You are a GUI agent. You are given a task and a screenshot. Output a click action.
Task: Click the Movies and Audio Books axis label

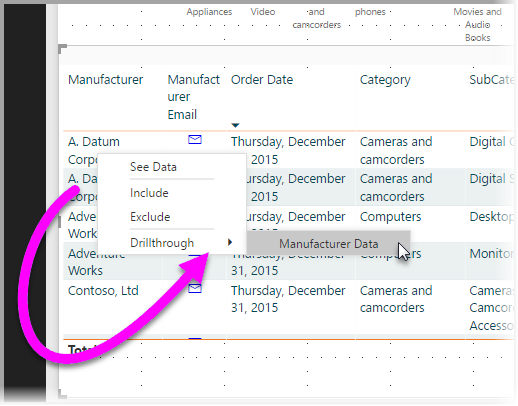[x=477, y=25]
